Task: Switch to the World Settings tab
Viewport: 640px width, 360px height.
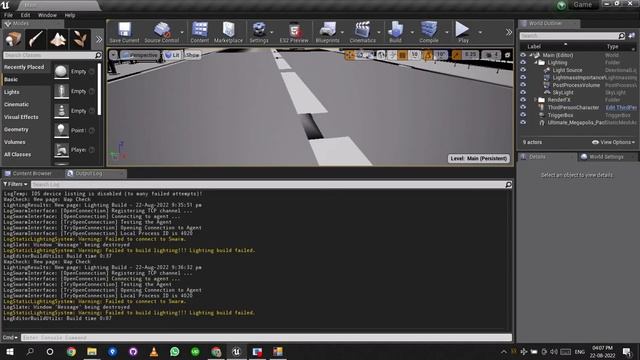Action: [x=606, y=157]
